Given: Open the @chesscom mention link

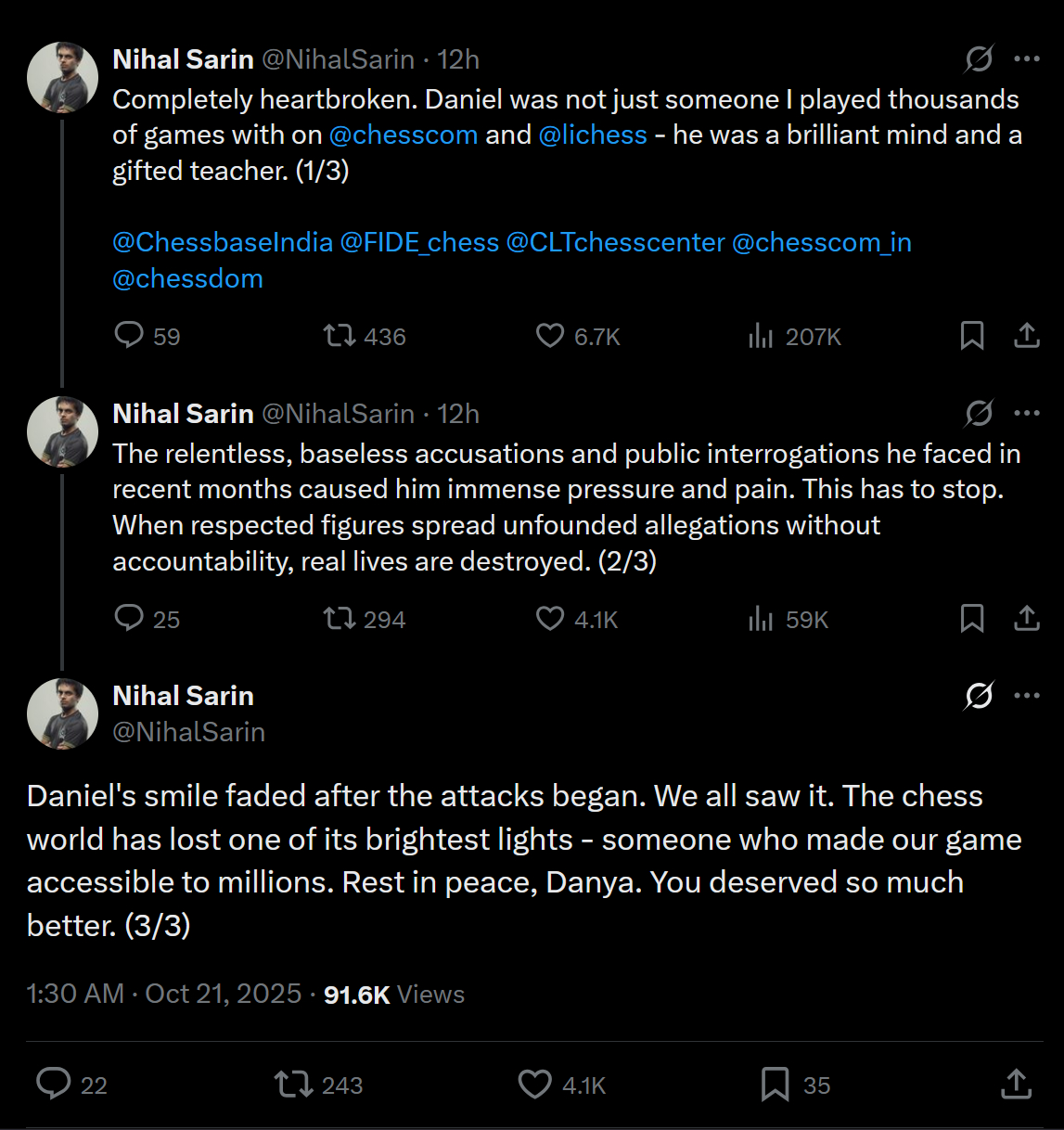Looking at the screenshot, I should click(404, 135).
